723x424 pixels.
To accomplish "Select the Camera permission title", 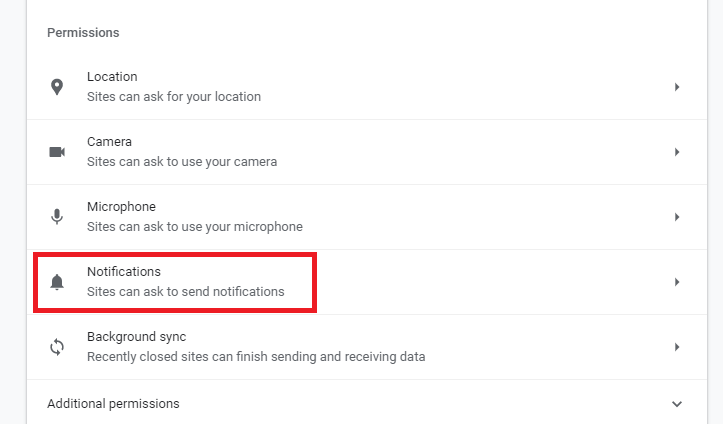I will click(109, 141).
